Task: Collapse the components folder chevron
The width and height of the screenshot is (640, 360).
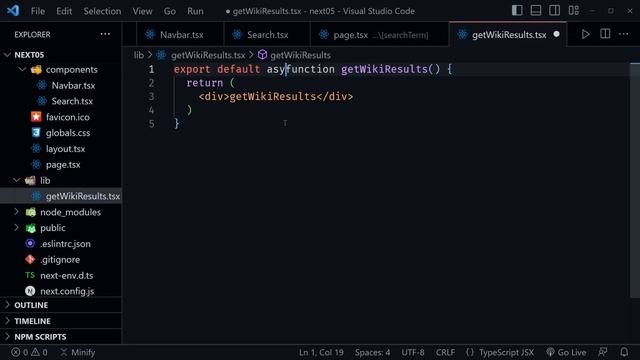Action: pos(22,69)
